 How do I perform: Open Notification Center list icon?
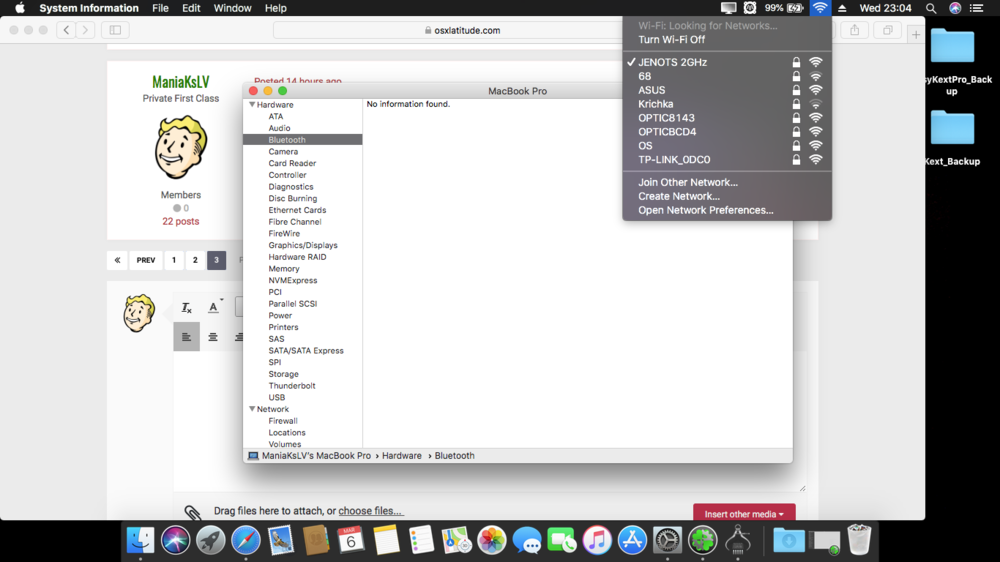pos(976,8)
